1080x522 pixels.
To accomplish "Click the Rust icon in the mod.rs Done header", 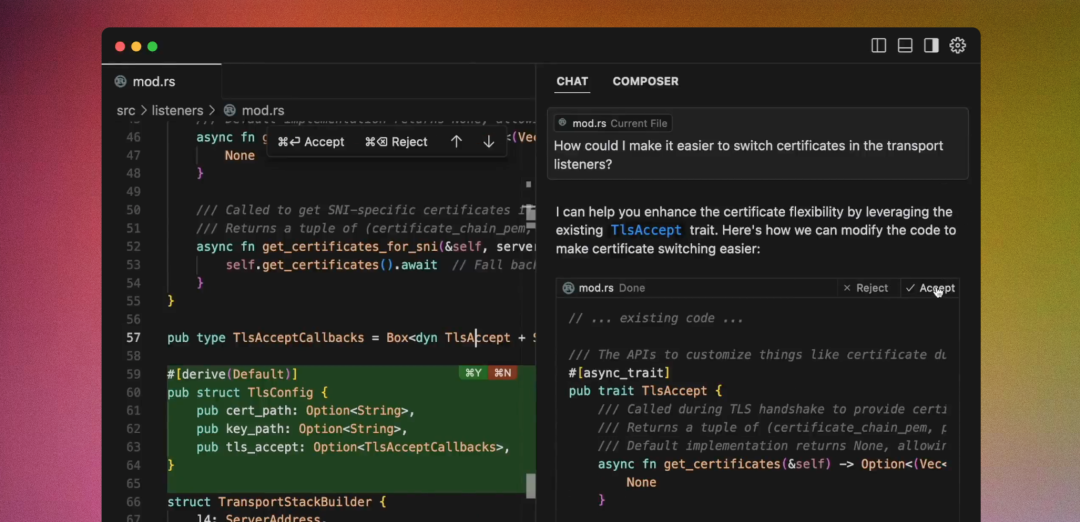I will [x=568, y=288].
